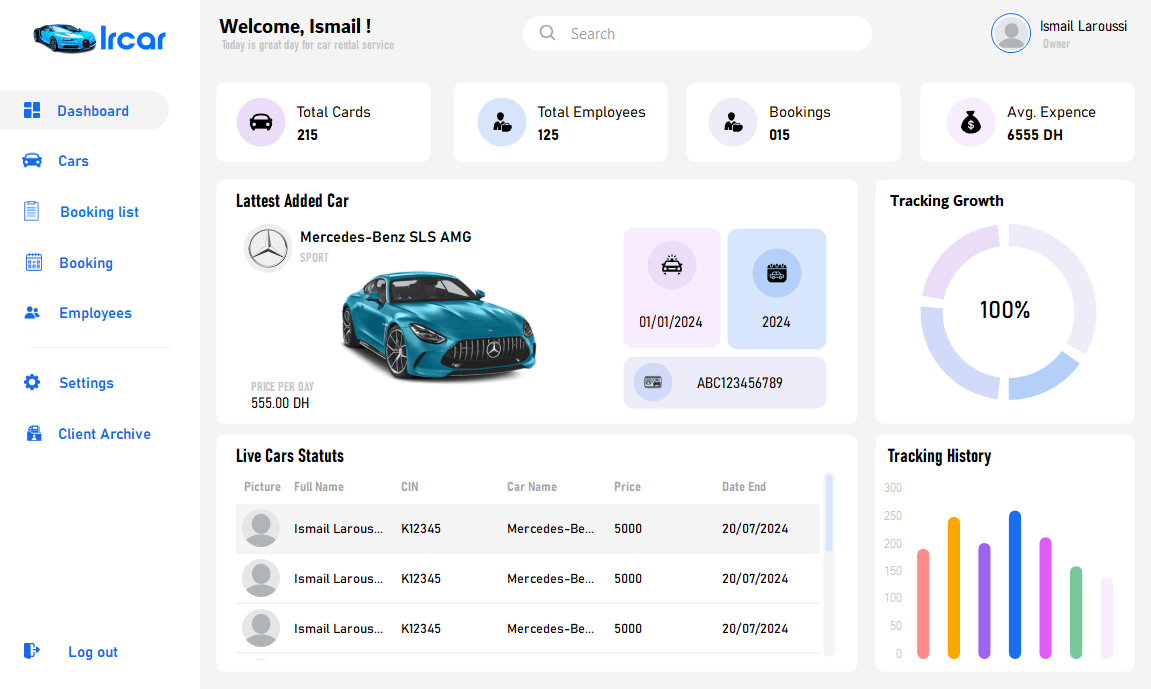
Task: Click the Total Cards car icon
Action: [x=261, y=122]
